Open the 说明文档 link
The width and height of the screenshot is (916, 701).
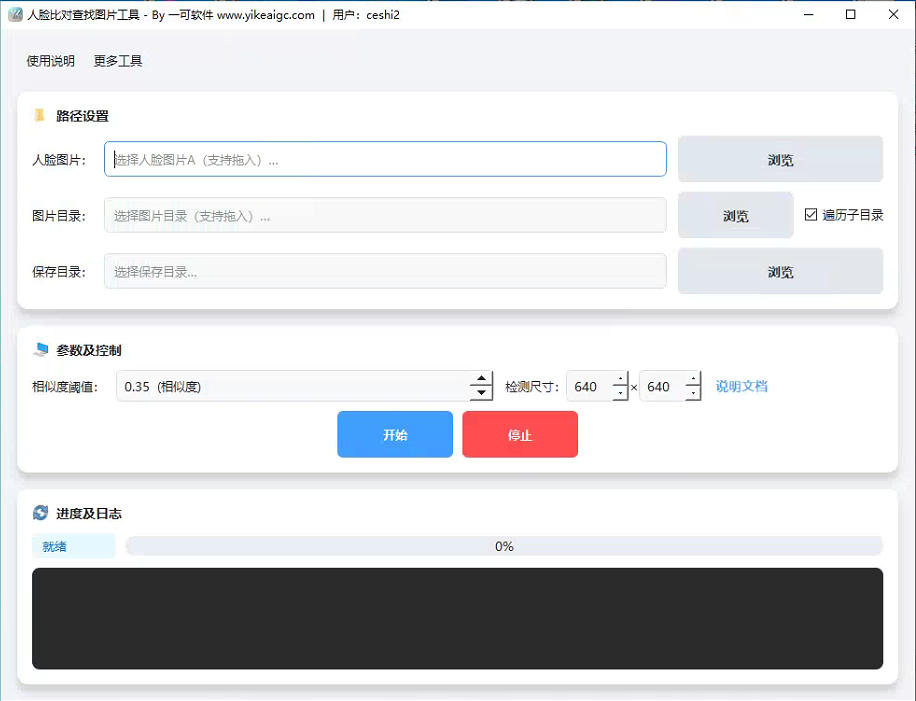[x=741, y=386]
